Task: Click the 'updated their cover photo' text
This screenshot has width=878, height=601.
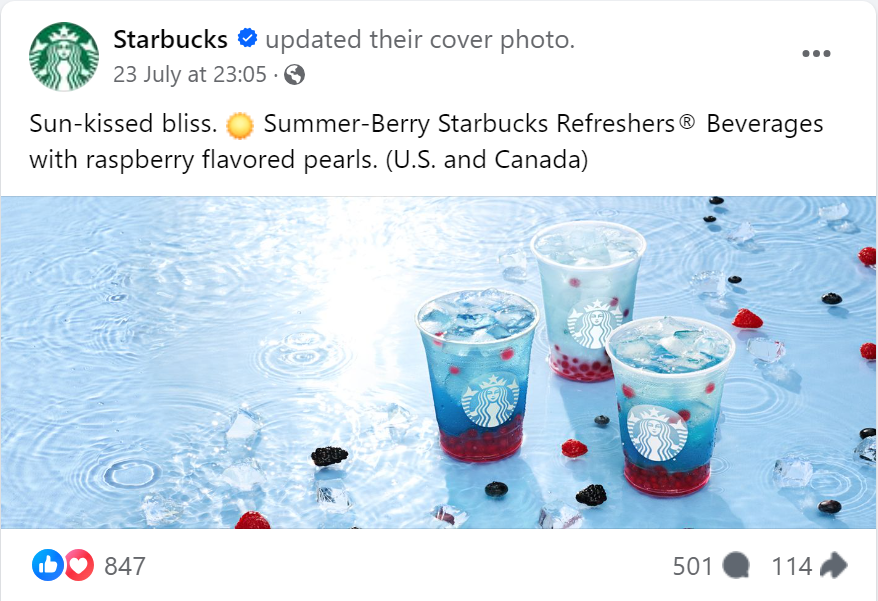Action: tap(420, 40)
